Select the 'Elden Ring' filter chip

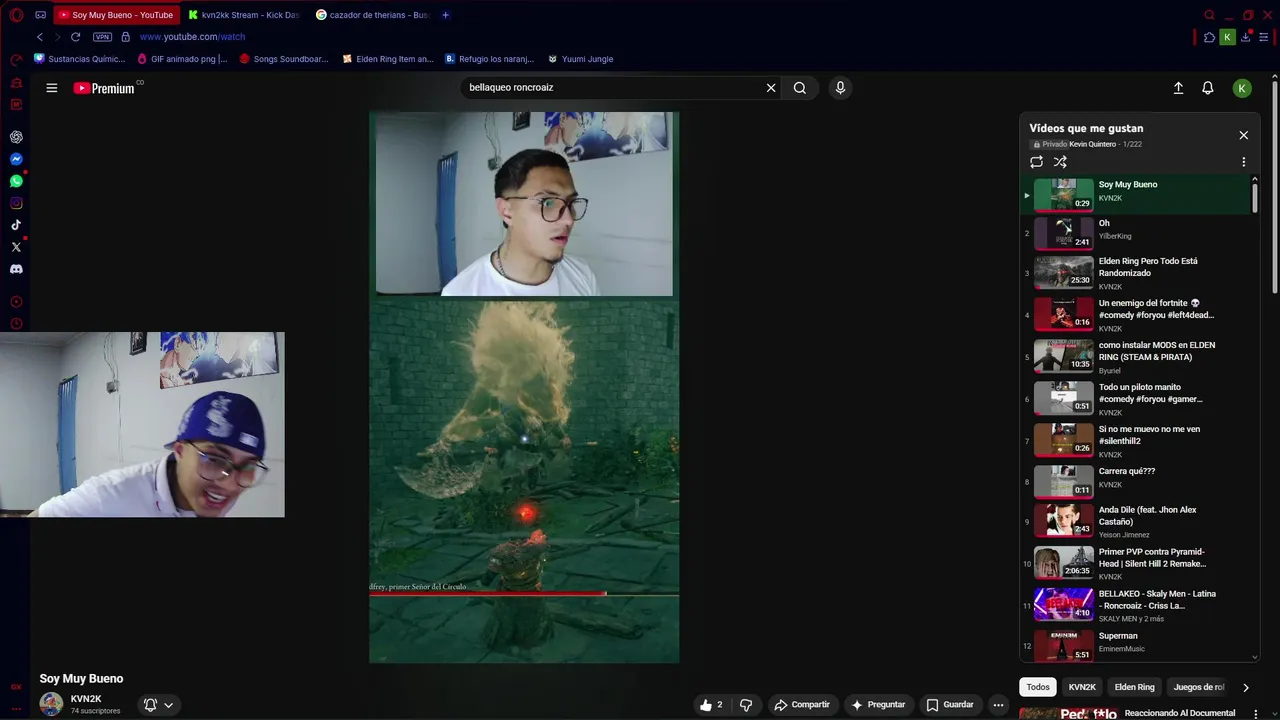click(1134, 687)
